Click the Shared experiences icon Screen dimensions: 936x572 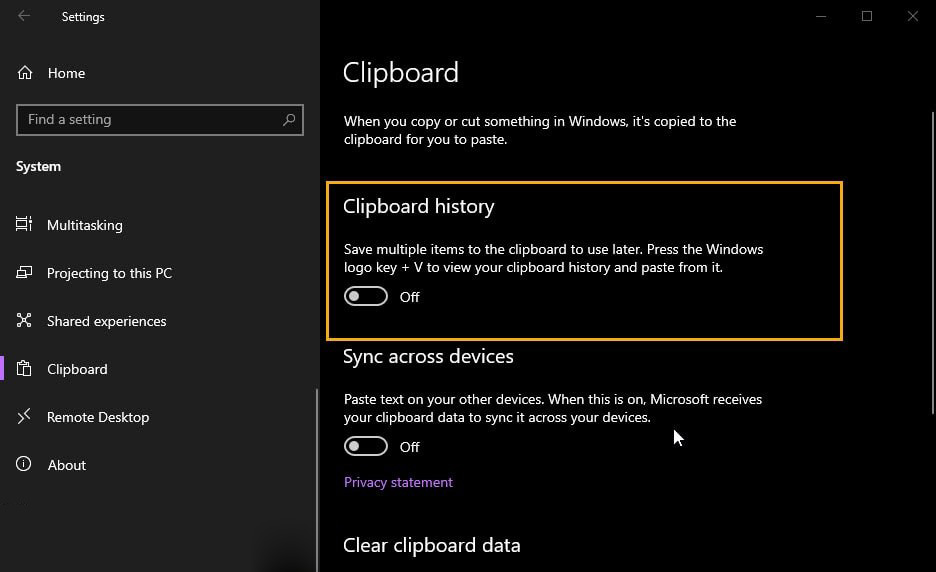pyautogui.click(x=24, y=320)
